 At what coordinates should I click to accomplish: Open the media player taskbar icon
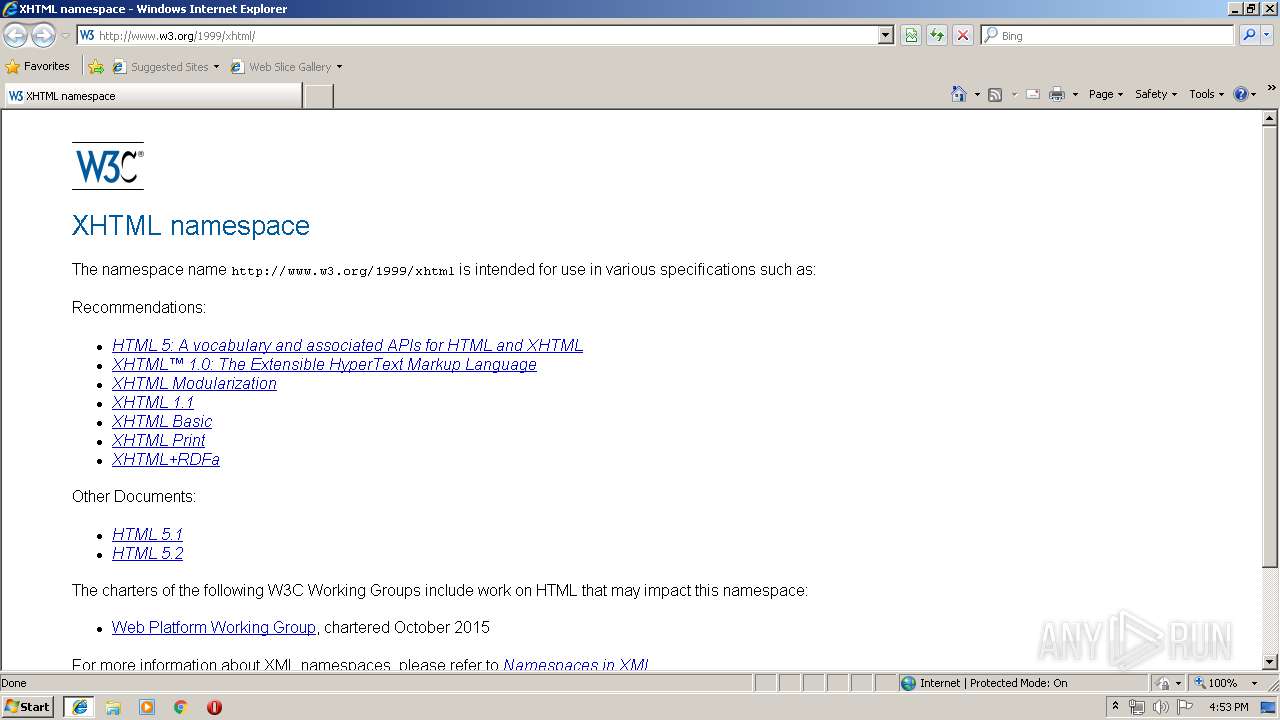coord(147,706)
